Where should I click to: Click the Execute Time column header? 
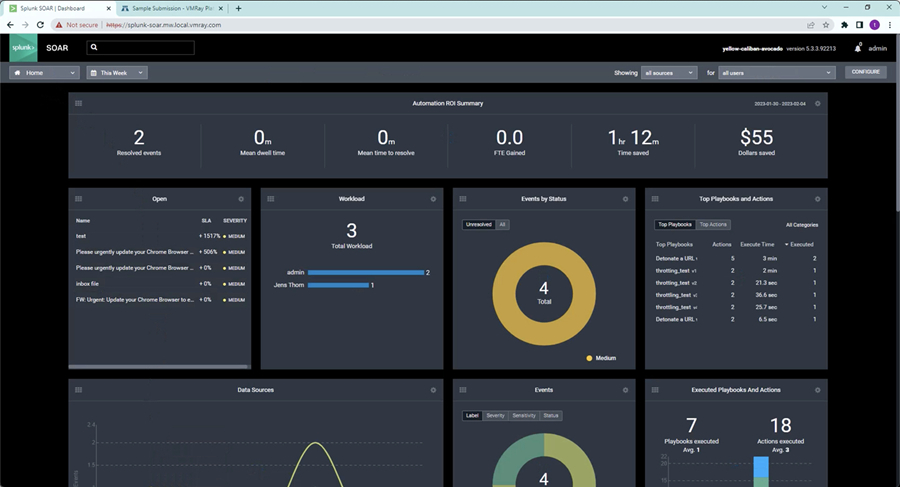tap(757, 245)
